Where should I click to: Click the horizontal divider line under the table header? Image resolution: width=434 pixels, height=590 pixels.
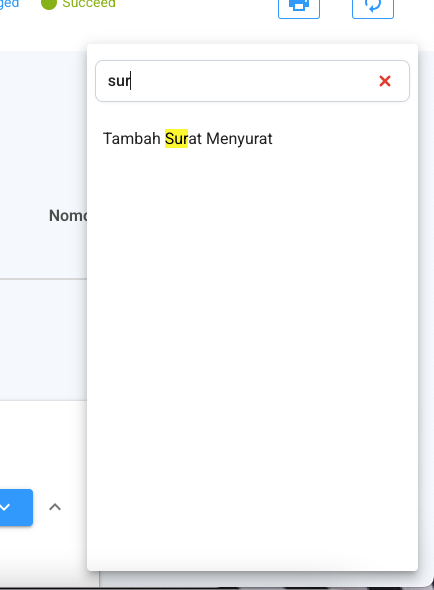tap(43, 279)
